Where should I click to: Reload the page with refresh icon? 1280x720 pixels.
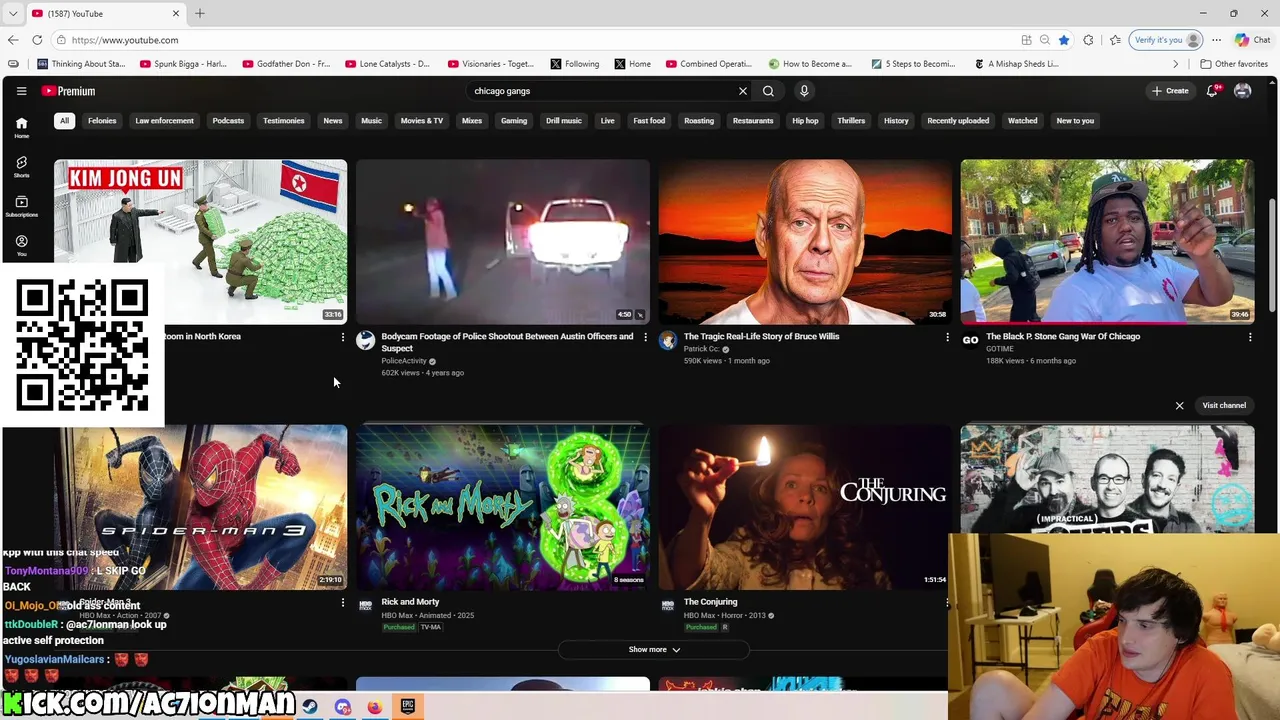pyautogui.click(x=37, y=40)
